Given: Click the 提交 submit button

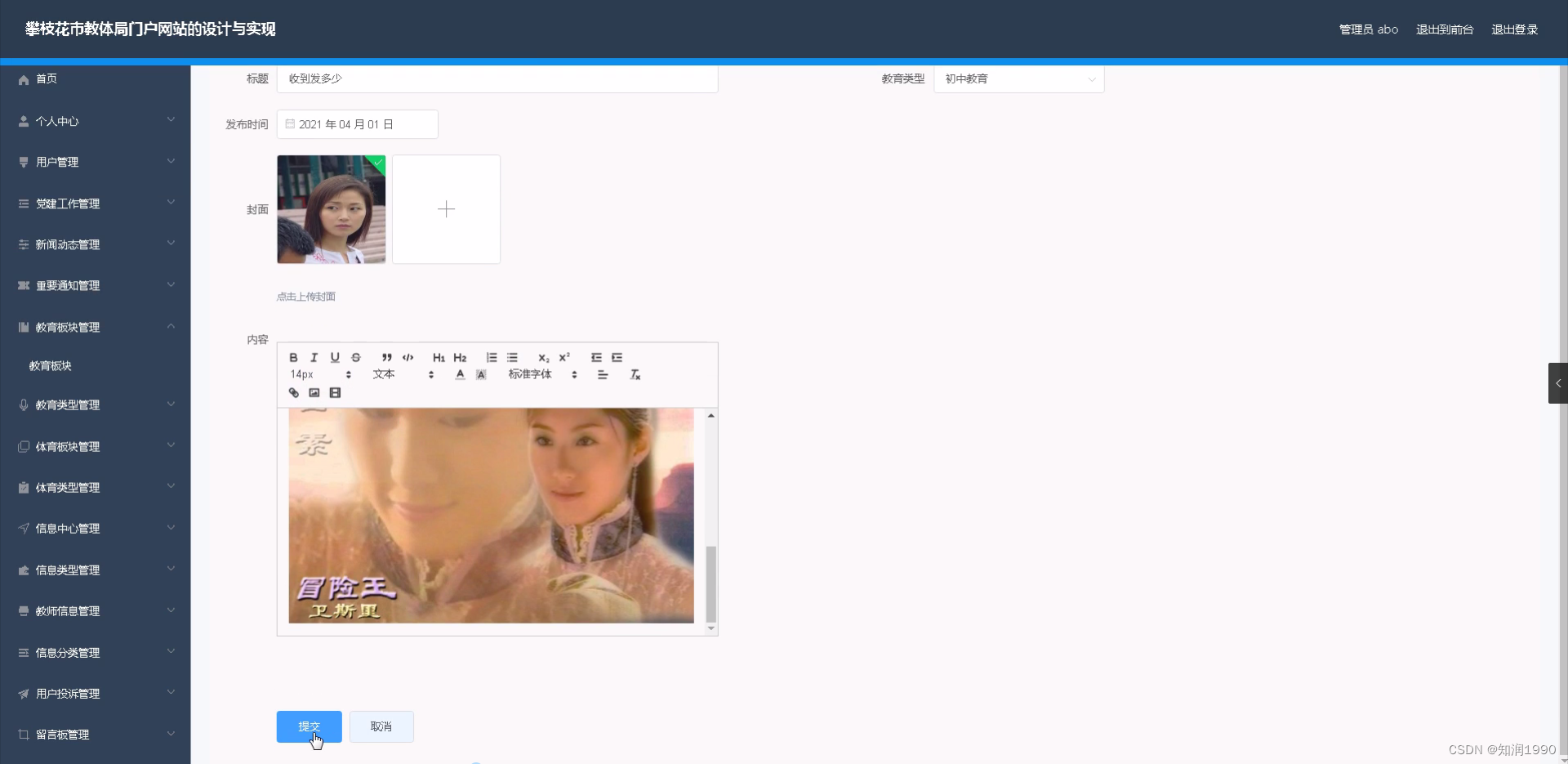Looking at the screenshot, I should pyautogui.click(x=309, y=726).
